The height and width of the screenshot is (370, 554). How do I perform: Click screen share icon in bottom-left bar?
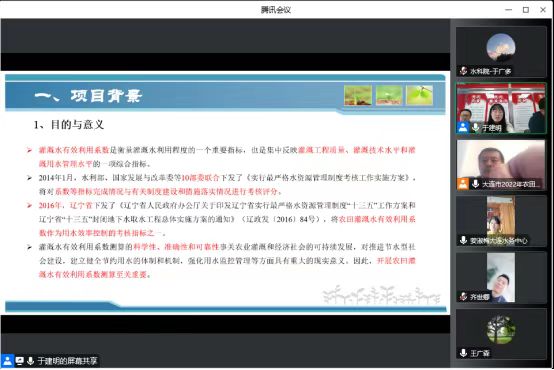click(20, 360)
